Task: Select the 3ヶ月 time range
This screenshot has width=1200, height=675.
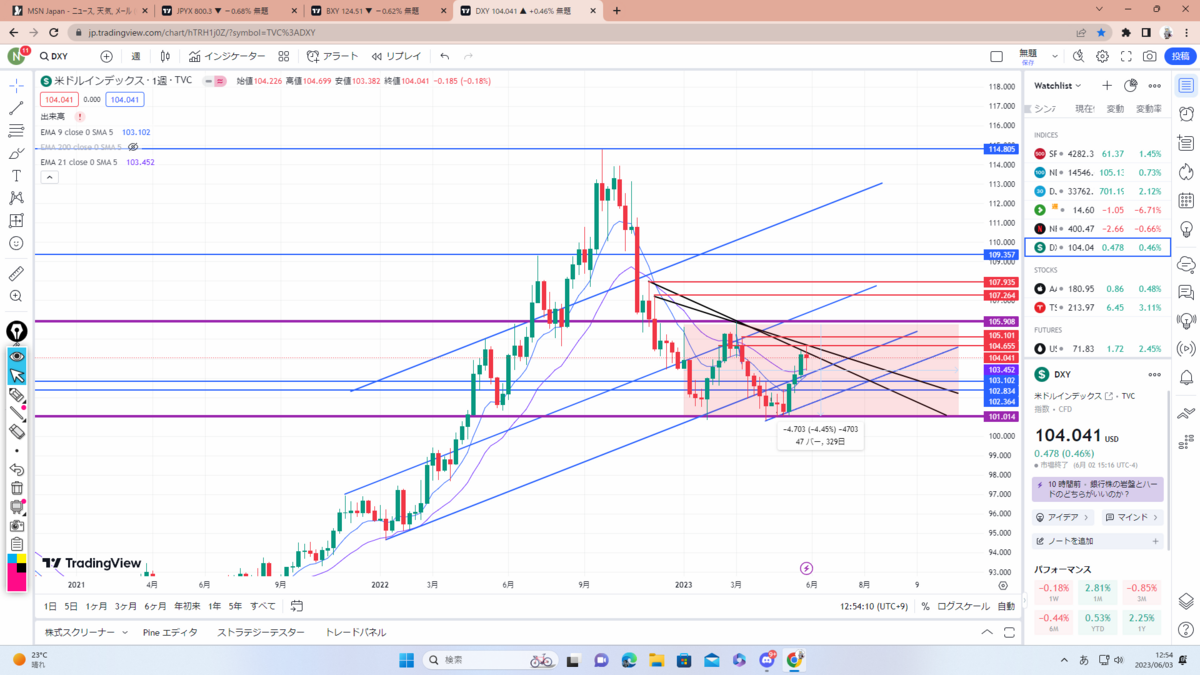Action: click(x=125, y=606)
